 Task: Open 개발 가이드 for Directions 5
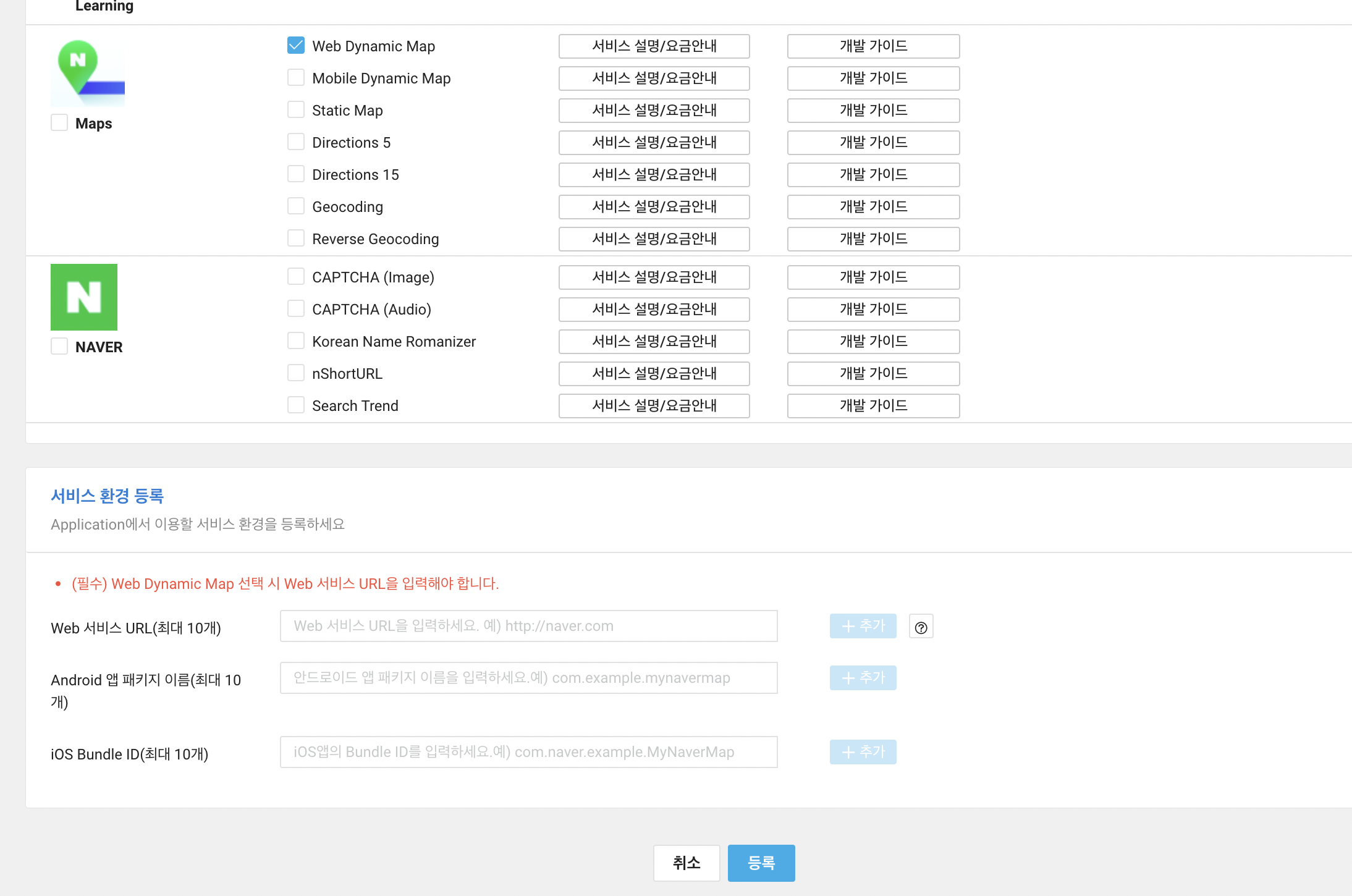click(x=874, y=143)
